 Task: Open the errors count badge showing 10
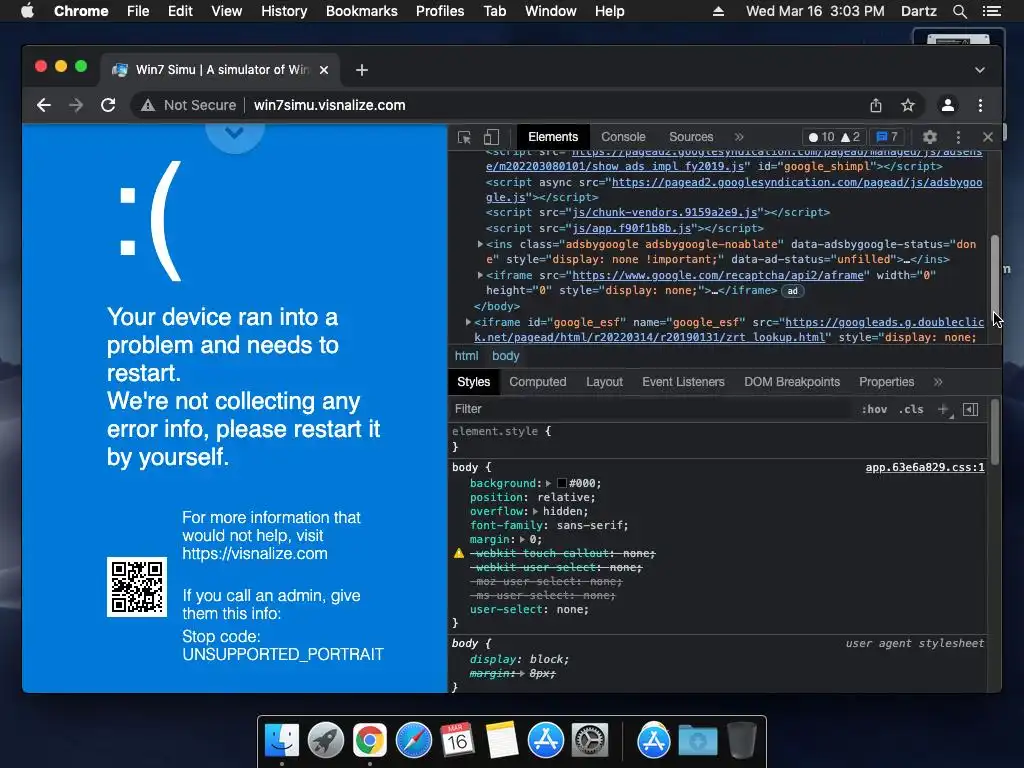(822, 137)
